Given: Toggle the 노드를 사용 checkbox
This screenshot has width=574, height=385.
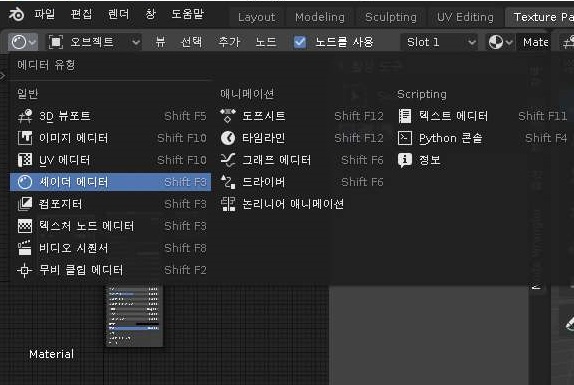Looking at the screenshot, I should (300, 42).
